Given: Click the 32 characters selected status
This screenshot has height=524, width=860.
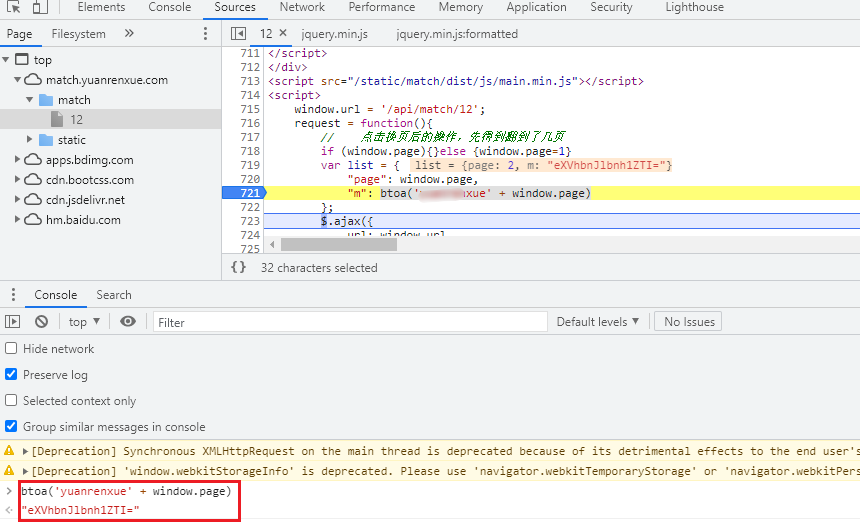Looking at the screenshot, I should [x=319, y=268].
